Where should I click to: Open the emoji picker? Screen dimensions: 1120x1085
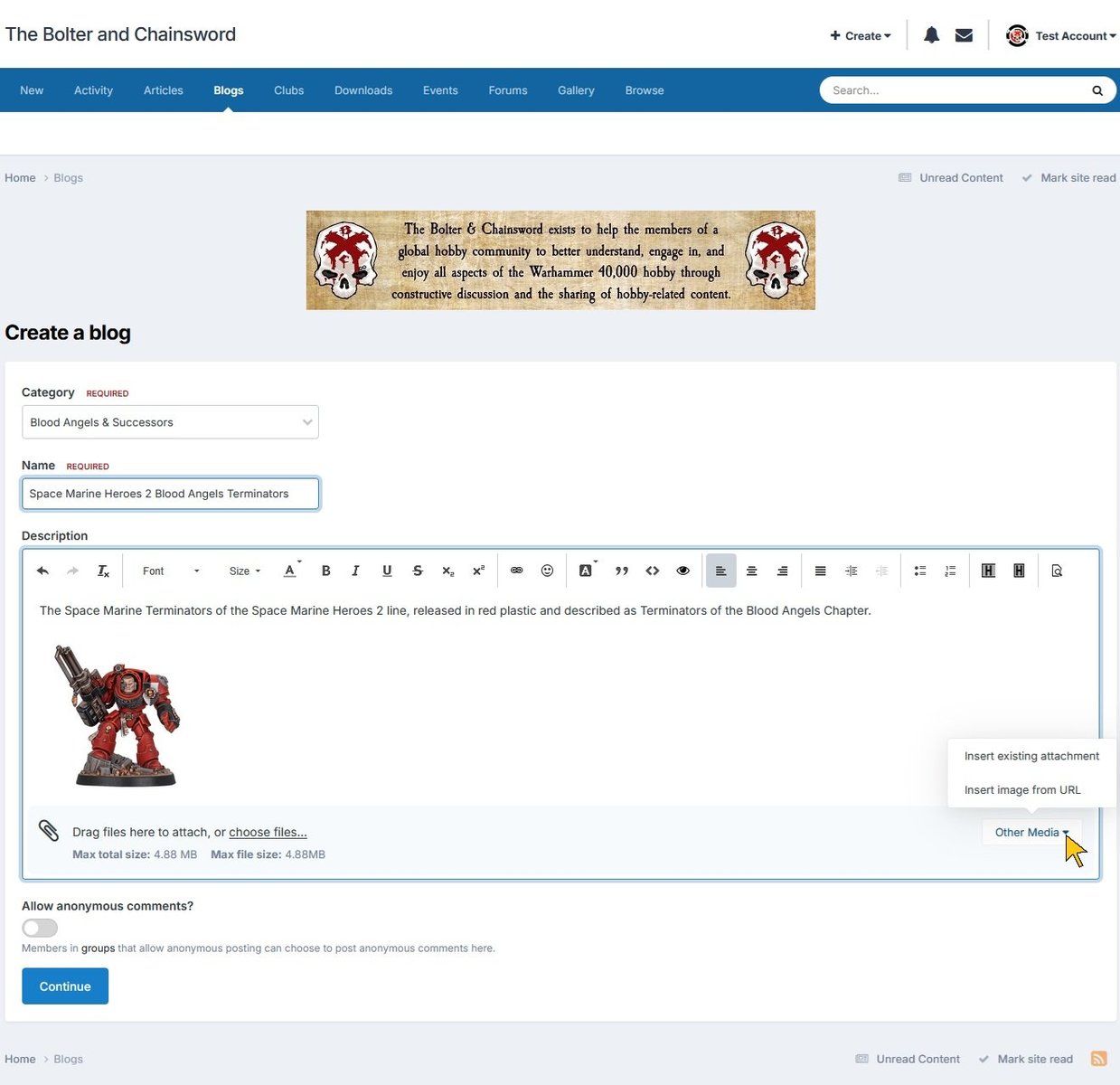click(547, 571)
